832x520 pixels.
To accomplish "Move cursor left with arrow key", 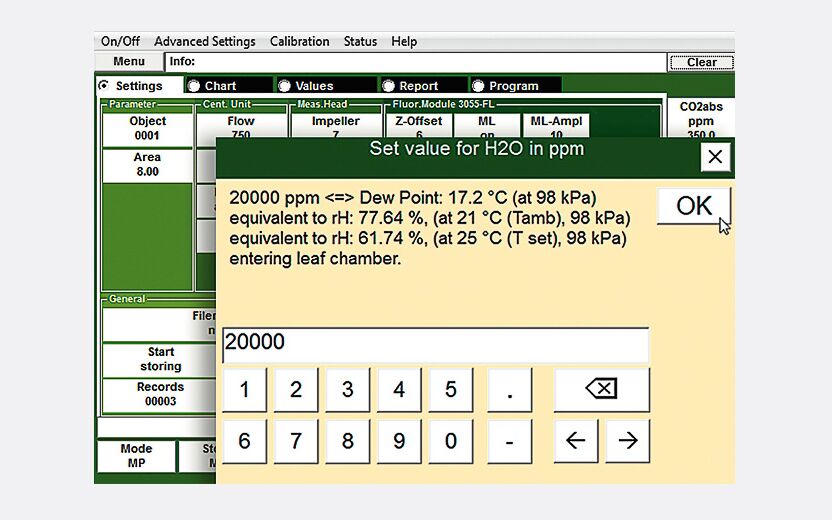I will 576,441.
